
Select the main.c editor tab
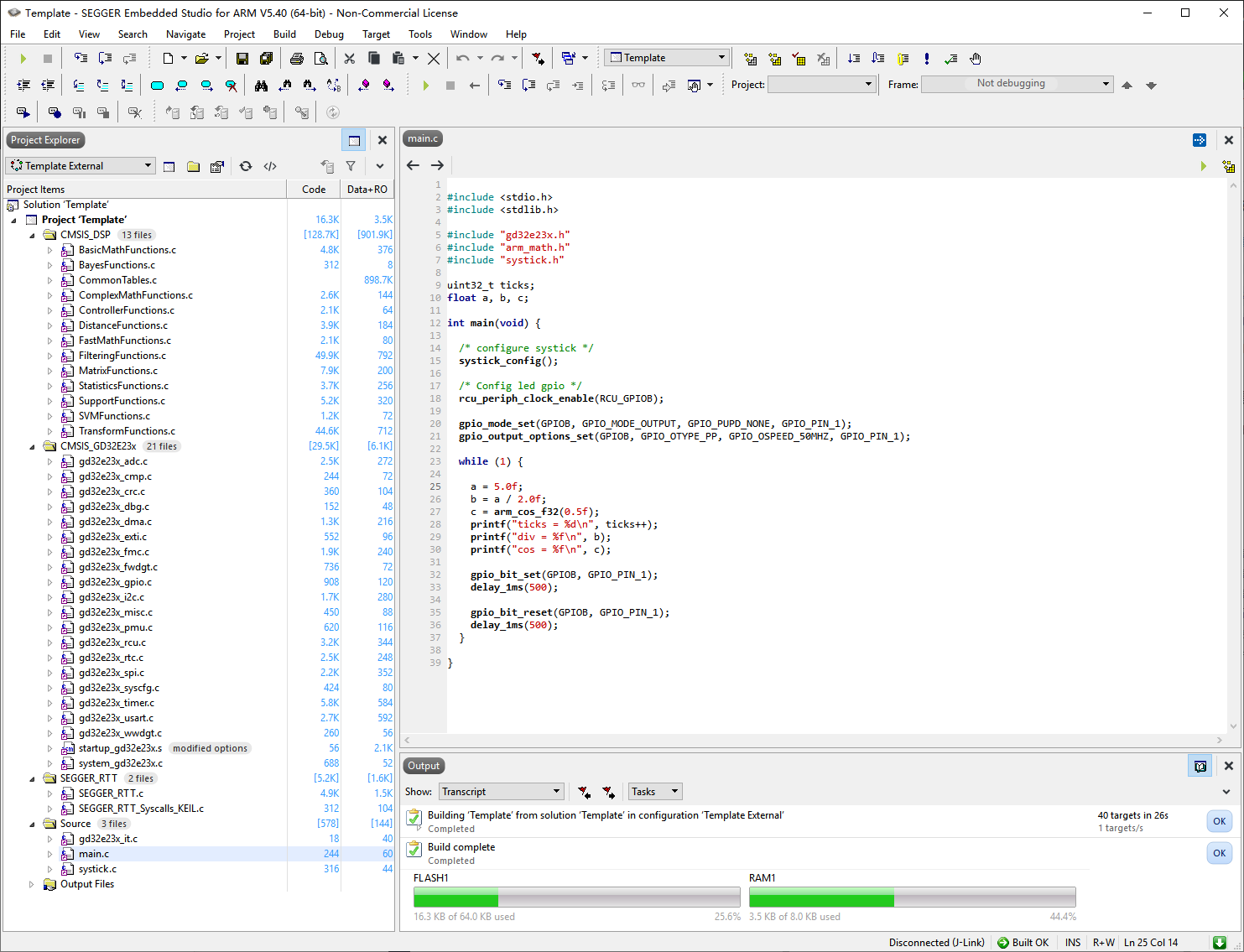point(423,139)
